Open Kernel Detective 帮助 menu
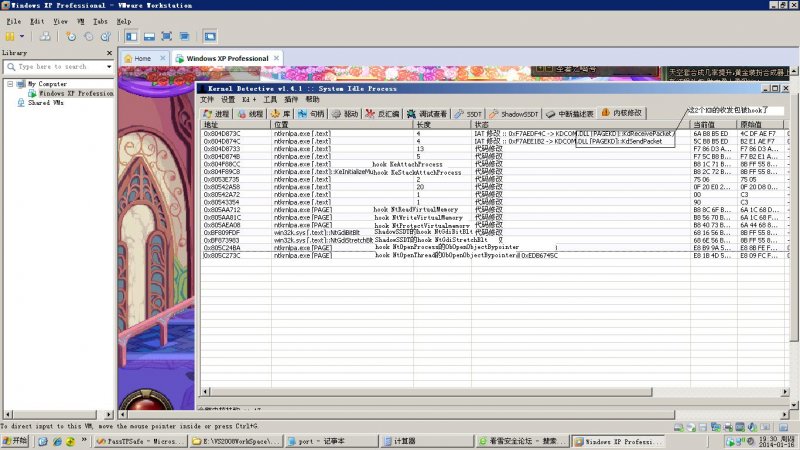The image size is (800, 450). [x=312, y=99]
